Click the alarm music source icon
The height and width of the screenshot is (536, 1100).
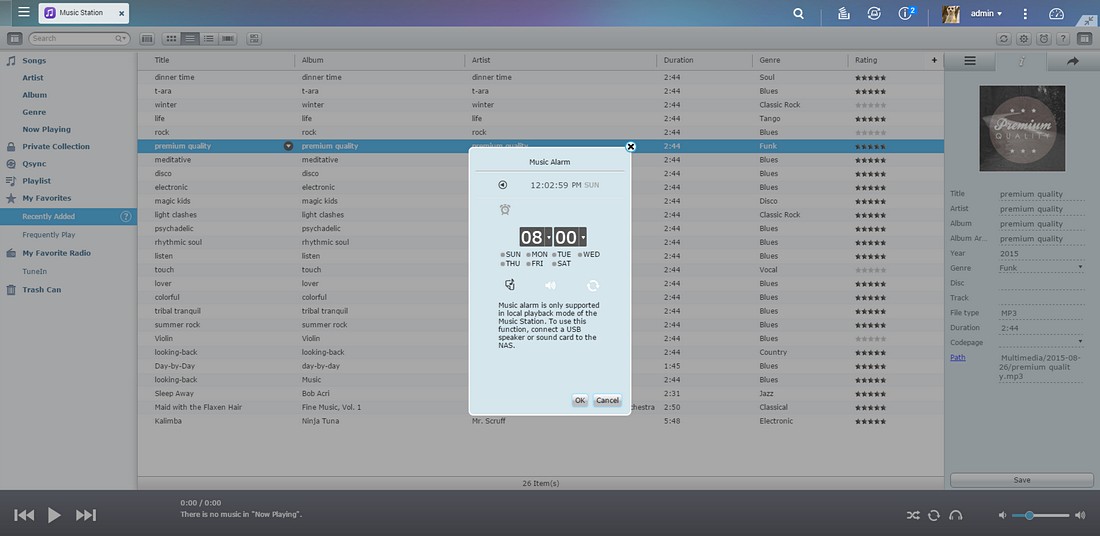tap(510, 285)
